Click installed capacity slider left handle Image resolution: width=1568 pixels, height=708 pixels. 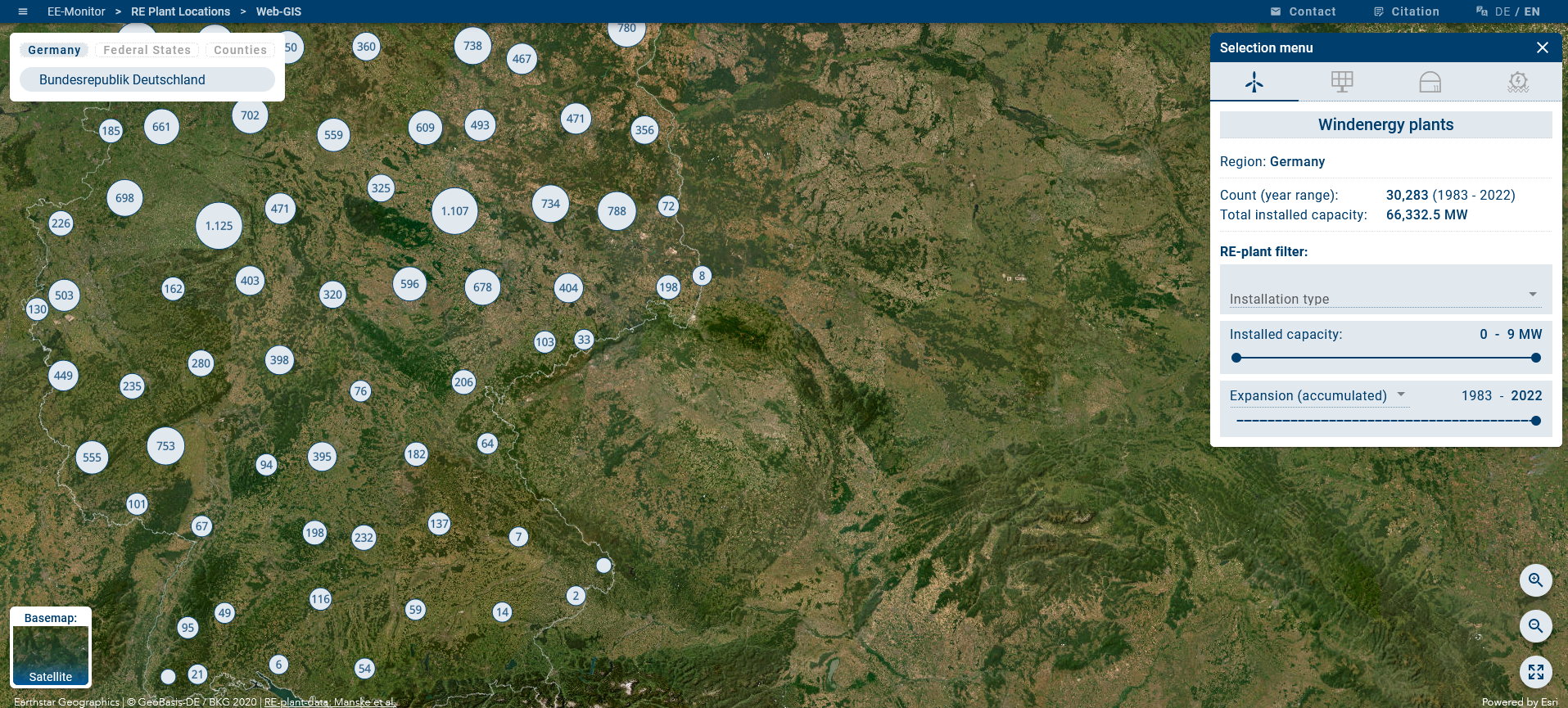click(x=1236, y=358)
